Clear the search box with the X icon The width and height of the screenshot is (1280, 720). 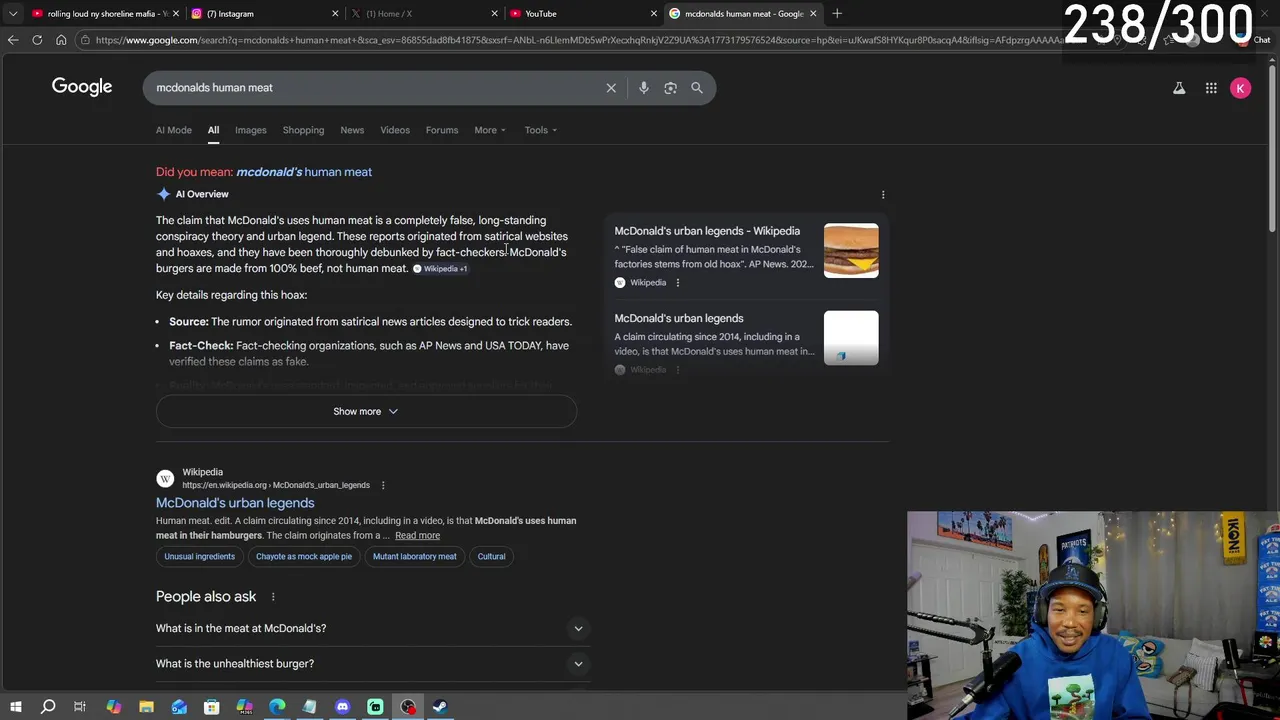pyautogui.click(x=611, y=88)
